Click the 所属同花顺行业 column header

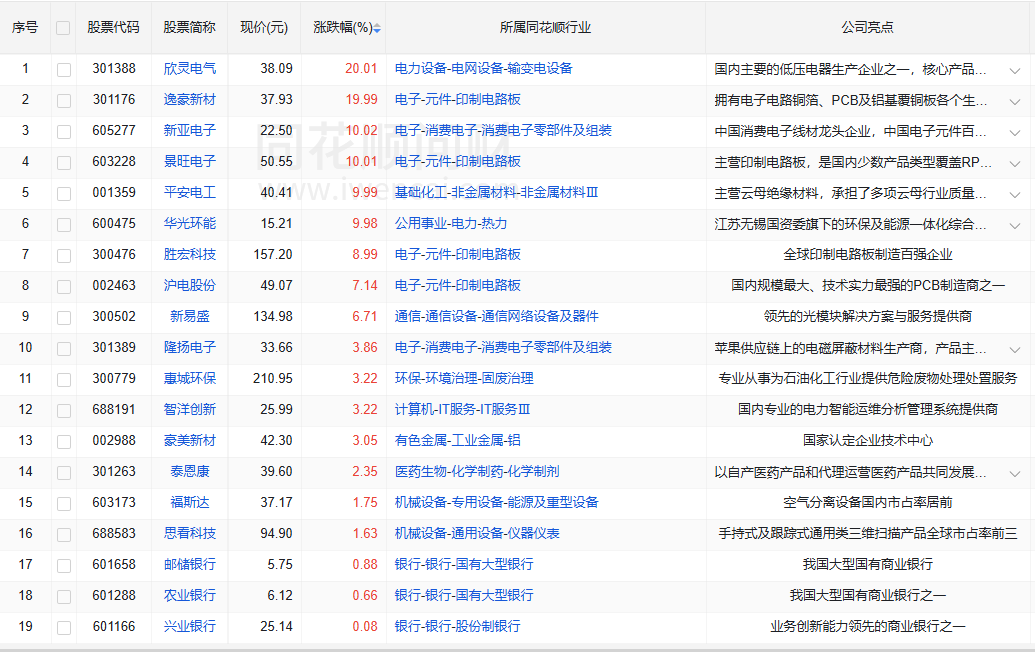click(545, 27)
